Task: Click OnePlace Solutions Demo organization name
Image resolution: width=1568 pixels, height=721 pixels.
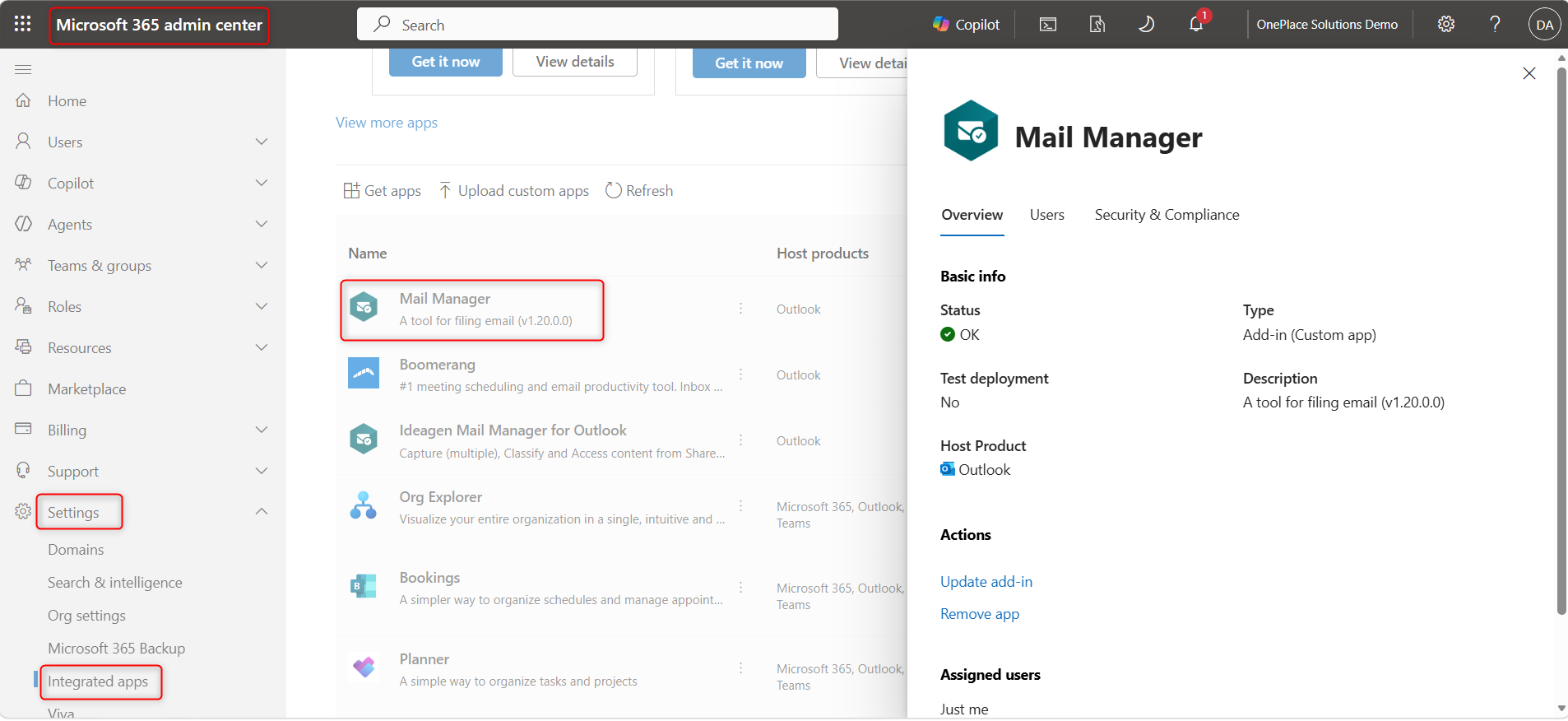Action: coord(1327,25)
